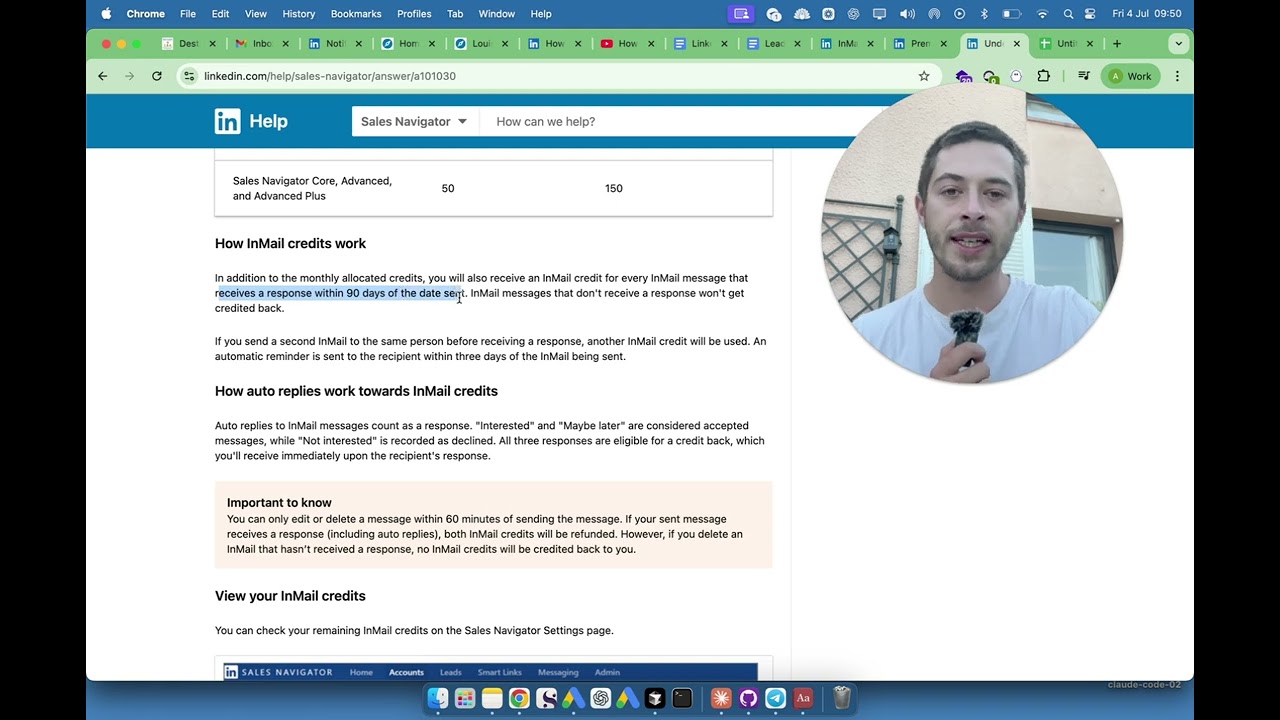Click the Bluetooth icon in the menu bar

984,14
